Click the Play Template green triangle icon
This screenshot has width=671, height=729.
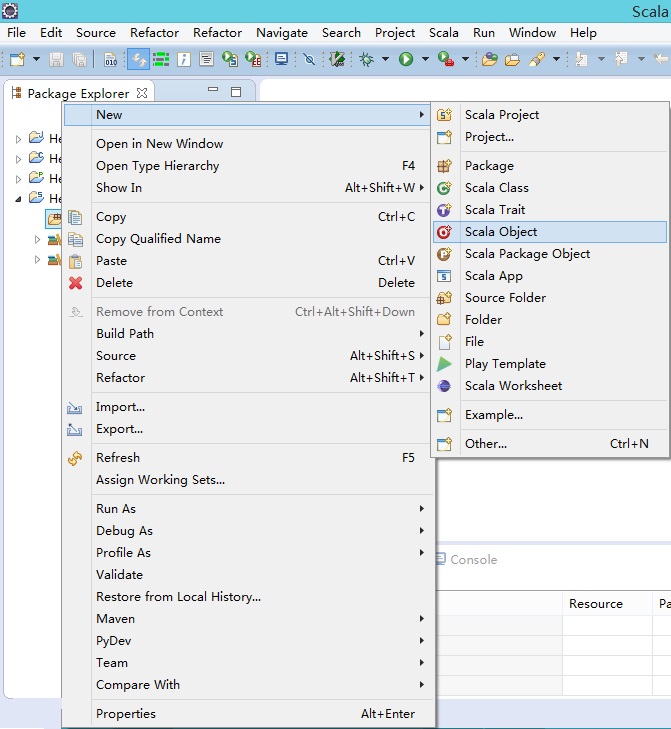click(x=444, y=364)
